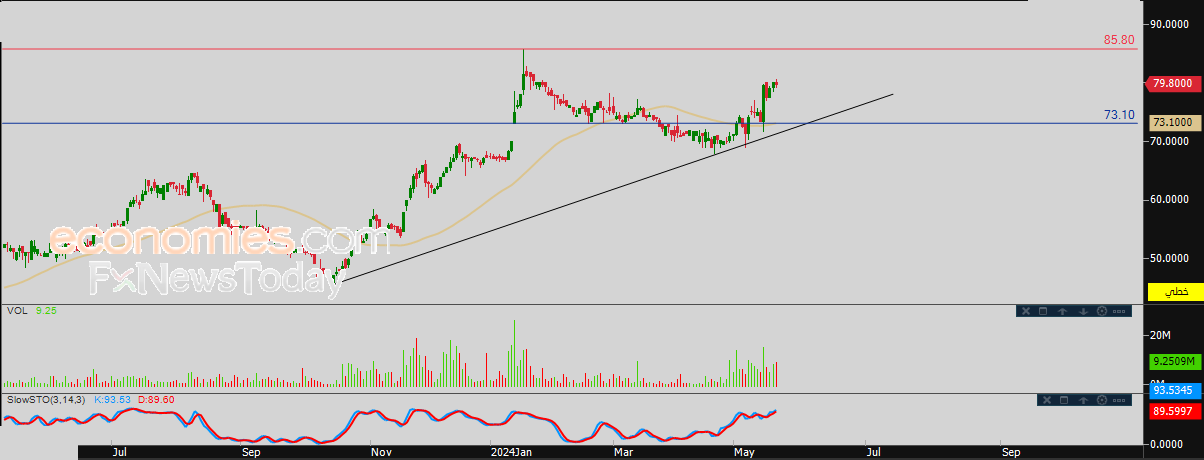Viewport: 1204px width, 460px height.
Task: Maximize the VOL volume pane
Action: coord(1043,311)
